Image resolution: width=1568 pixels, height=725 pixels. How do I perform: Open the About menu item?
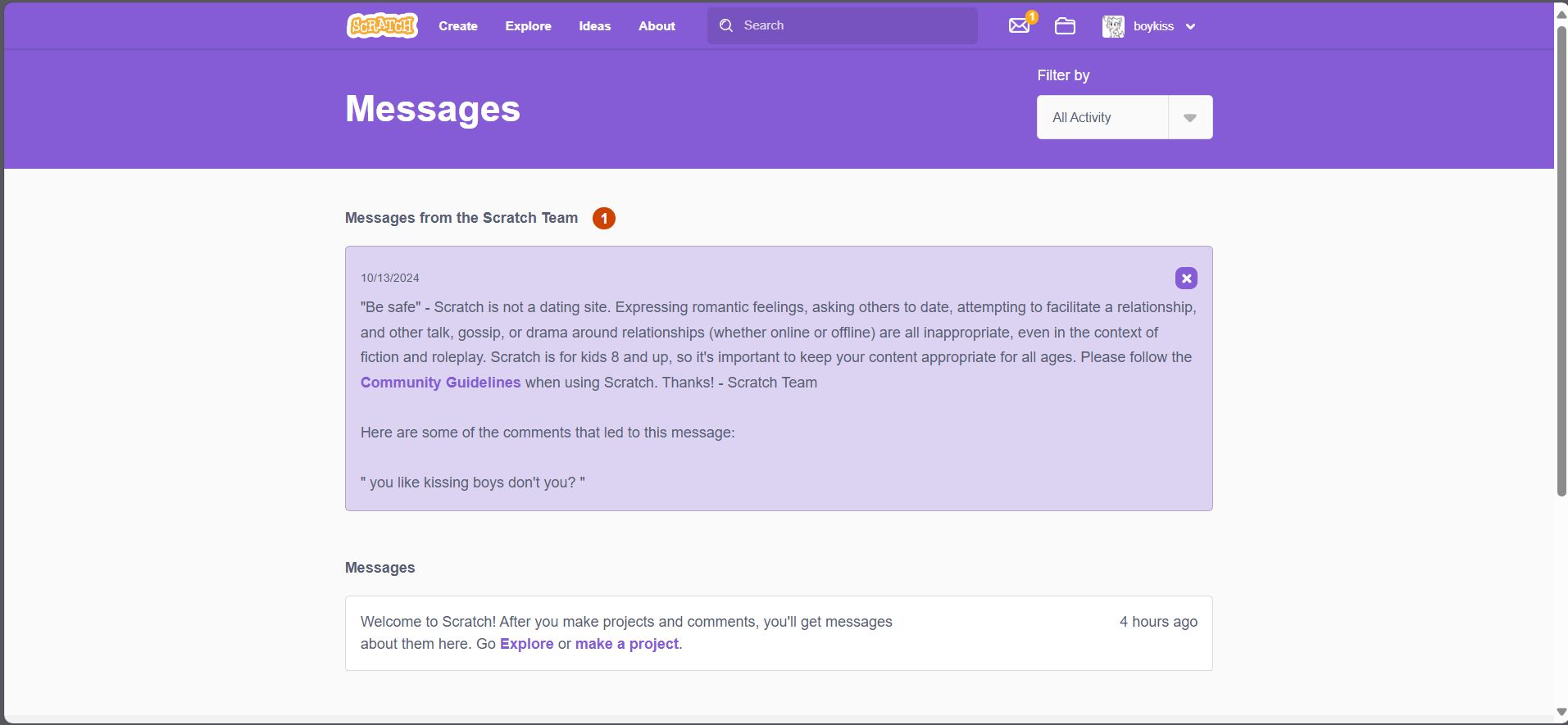[x=657, y=25]
